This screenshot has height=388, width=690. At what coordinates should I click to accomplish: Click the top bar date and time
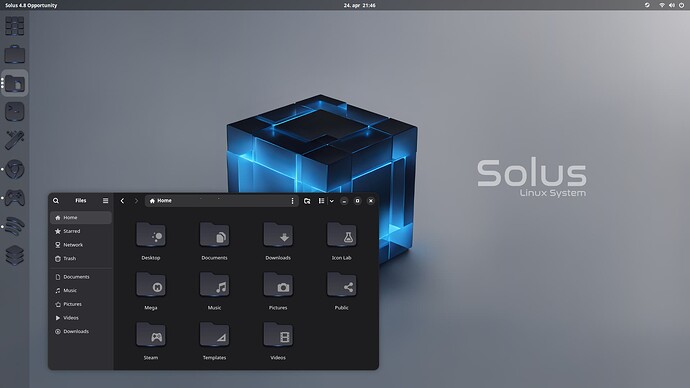[360, 5]
